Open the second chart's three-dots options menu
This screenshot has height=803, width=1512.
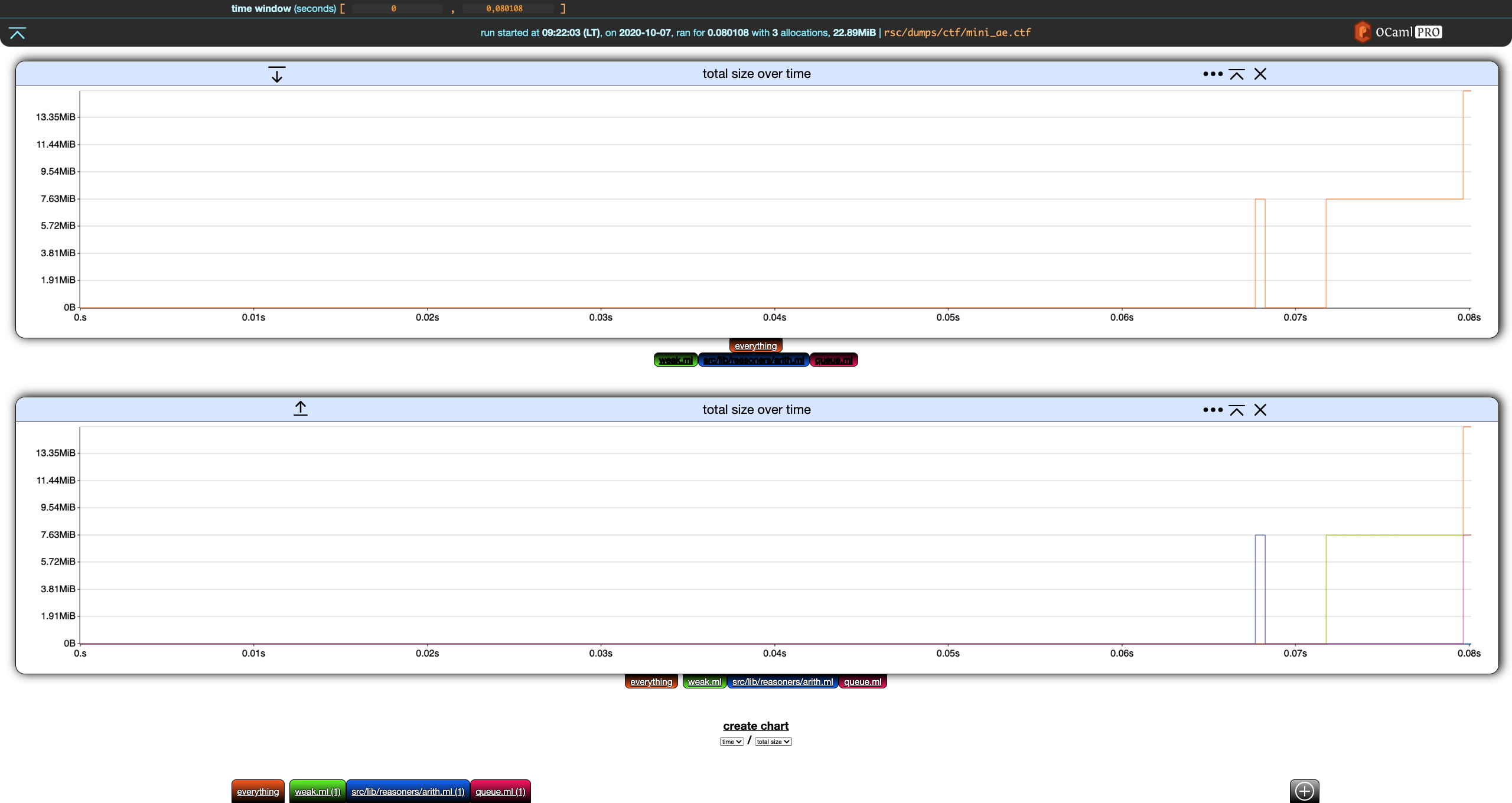pos(1213,410)
